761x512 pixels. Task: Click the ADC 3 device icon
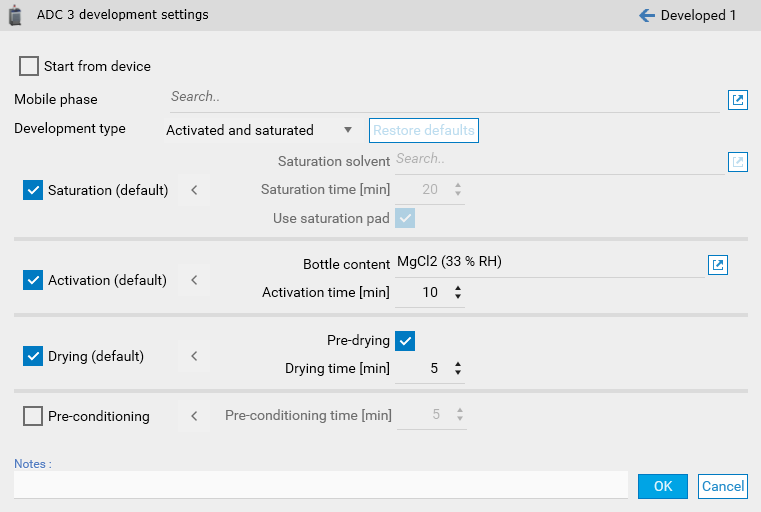click(15, 15)
